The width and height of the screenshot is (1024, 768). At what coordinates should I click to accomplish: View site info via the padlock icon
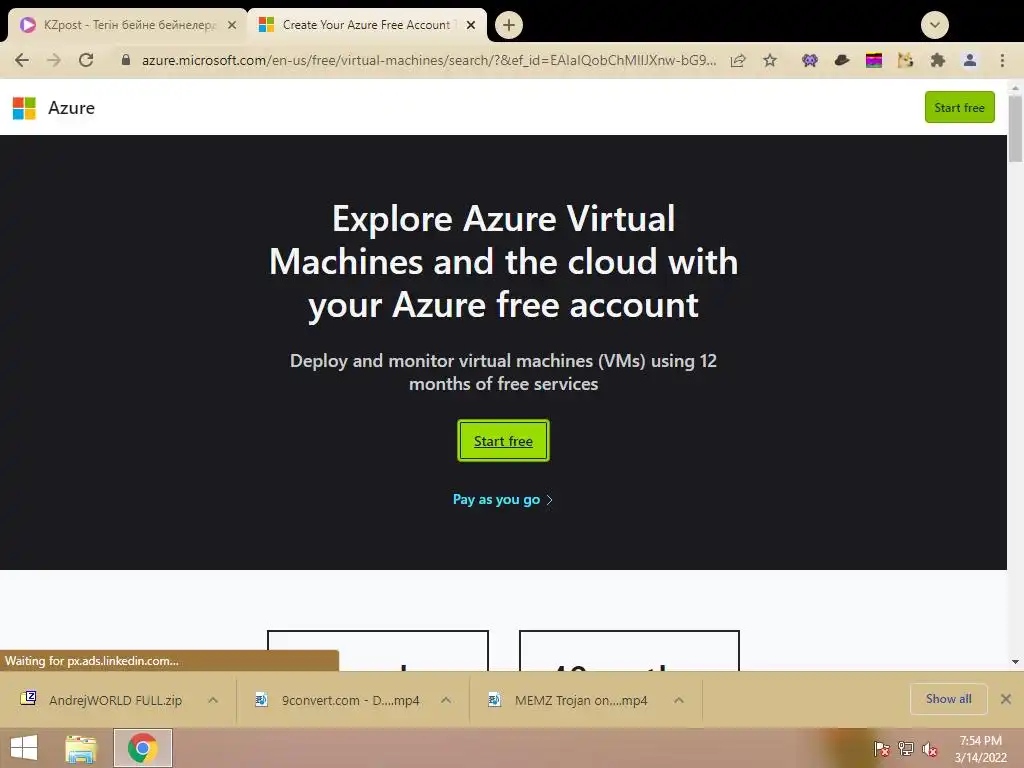(x=126, y=60)
